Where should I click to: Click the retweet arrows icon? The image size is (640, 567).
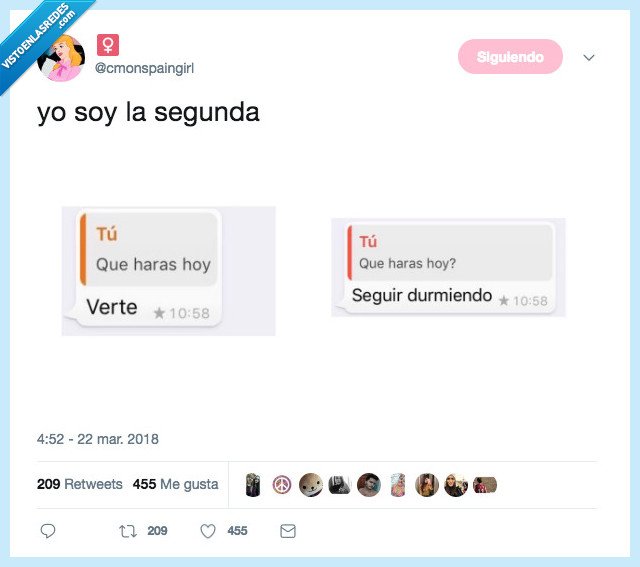coord(128,531)
